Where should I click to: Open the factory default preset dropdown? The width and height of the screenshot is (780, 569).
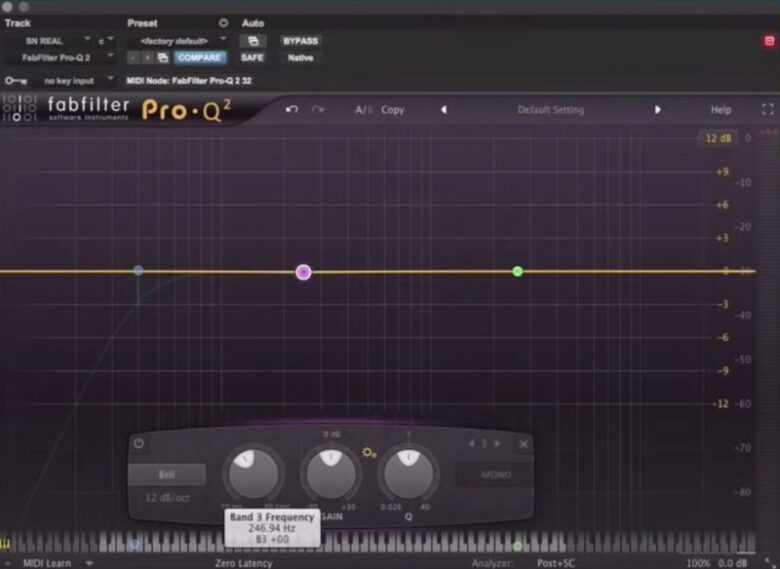pyautogui.click(x=178, y=41)
